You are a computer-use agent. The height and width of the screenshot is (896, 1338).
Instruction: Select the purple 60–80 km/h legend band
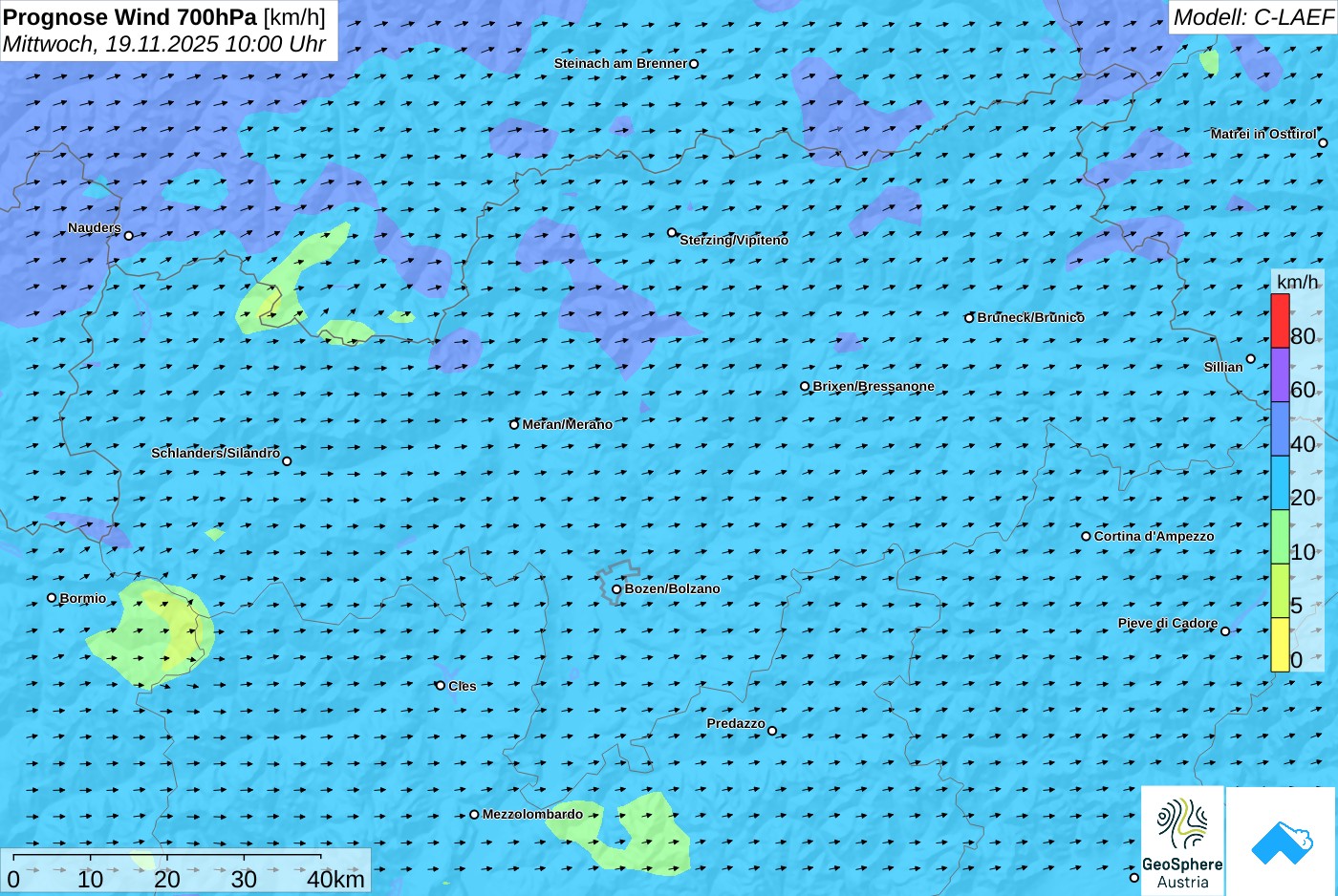pos(1280,374)
